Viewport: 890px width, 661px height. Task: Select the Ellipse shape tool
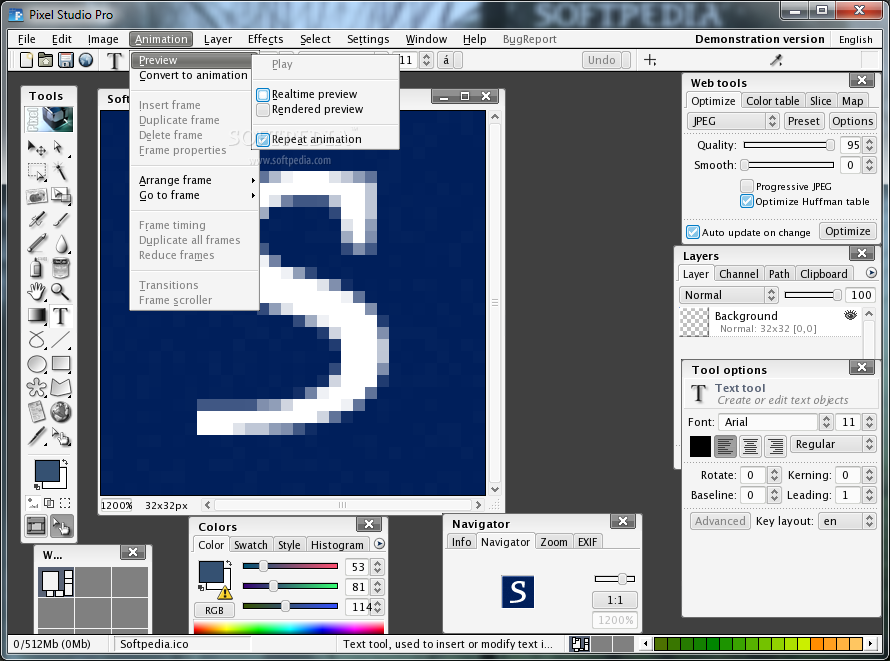pos(37,364)
